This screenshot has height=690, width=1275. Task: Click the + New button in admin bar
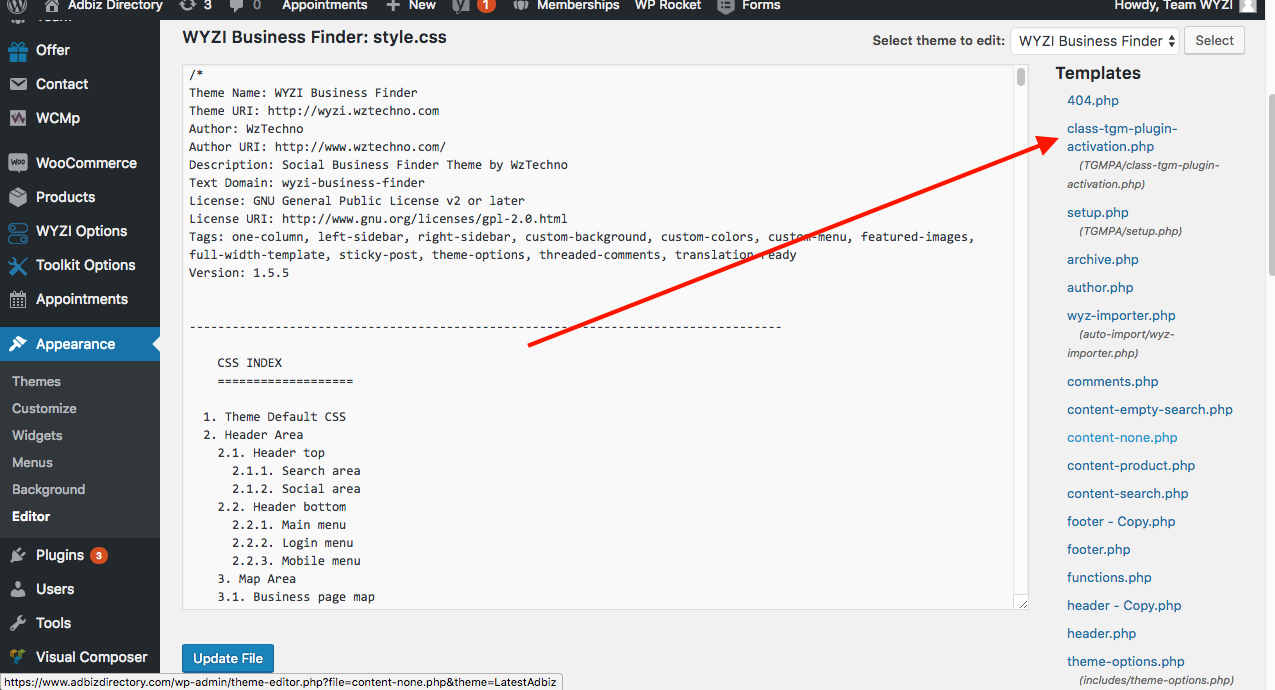point(410,6)
